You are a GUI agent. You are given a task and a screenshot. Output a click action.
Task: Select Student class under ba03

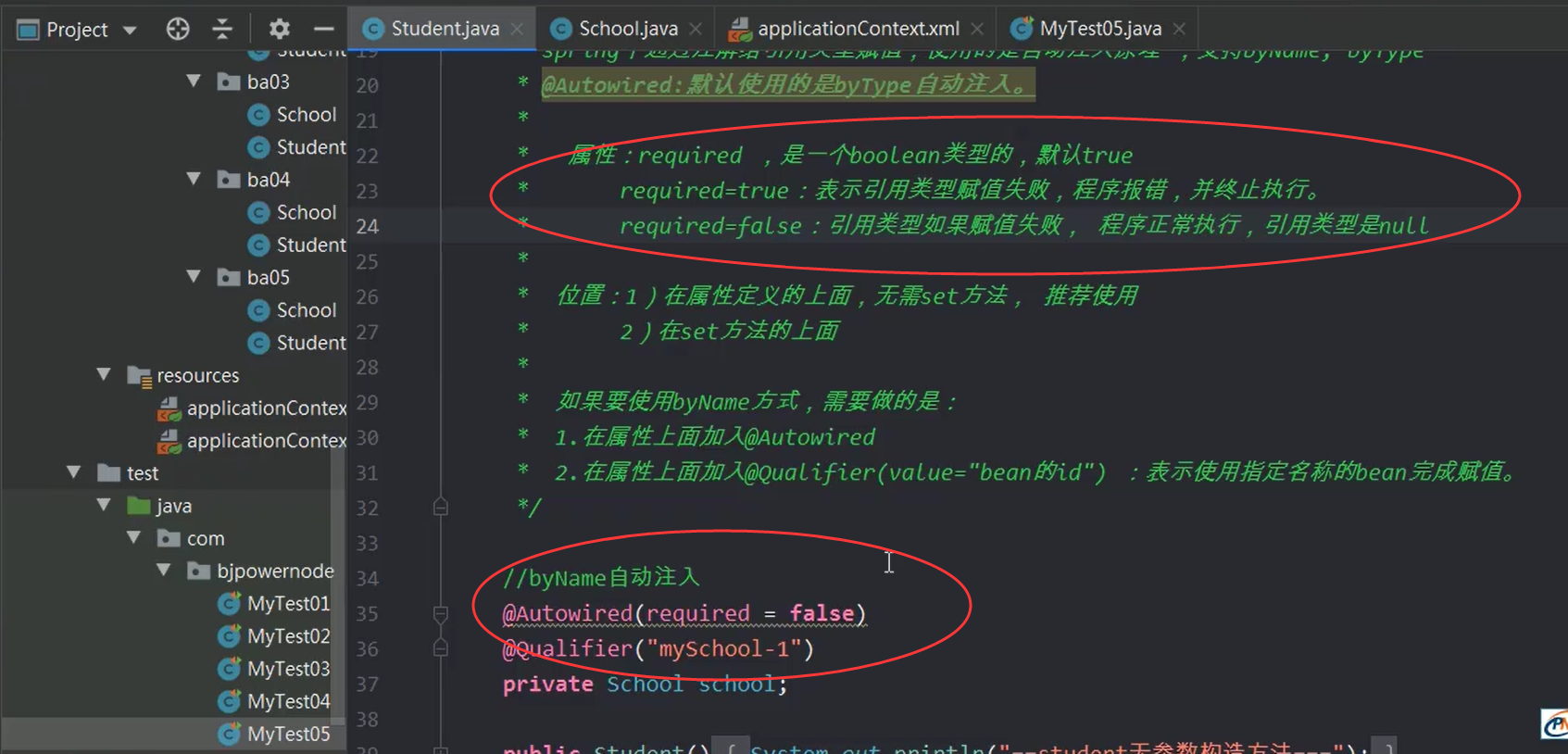pos(311,147)
